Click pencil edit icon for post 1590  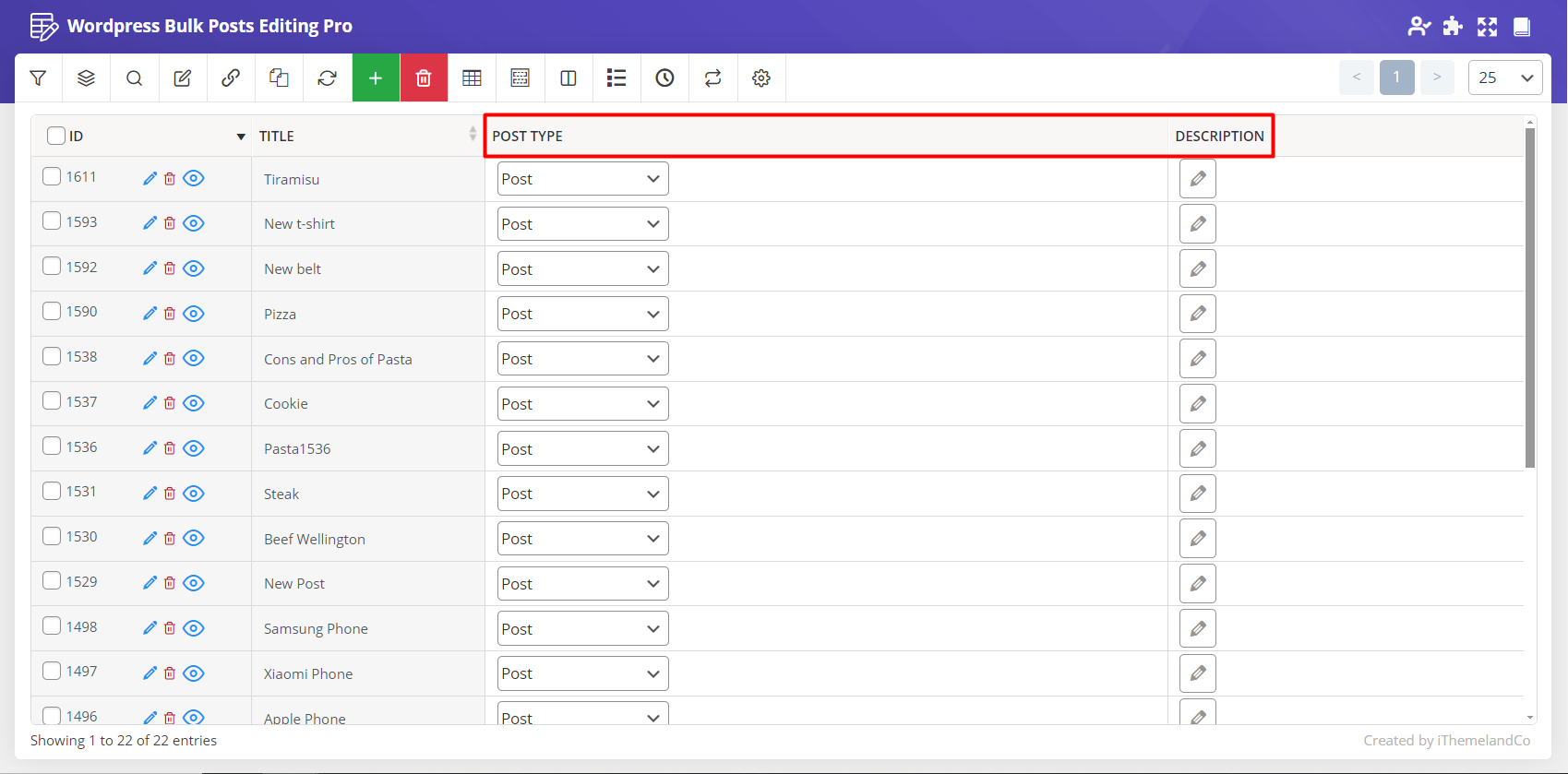click(x=150, y=314)
